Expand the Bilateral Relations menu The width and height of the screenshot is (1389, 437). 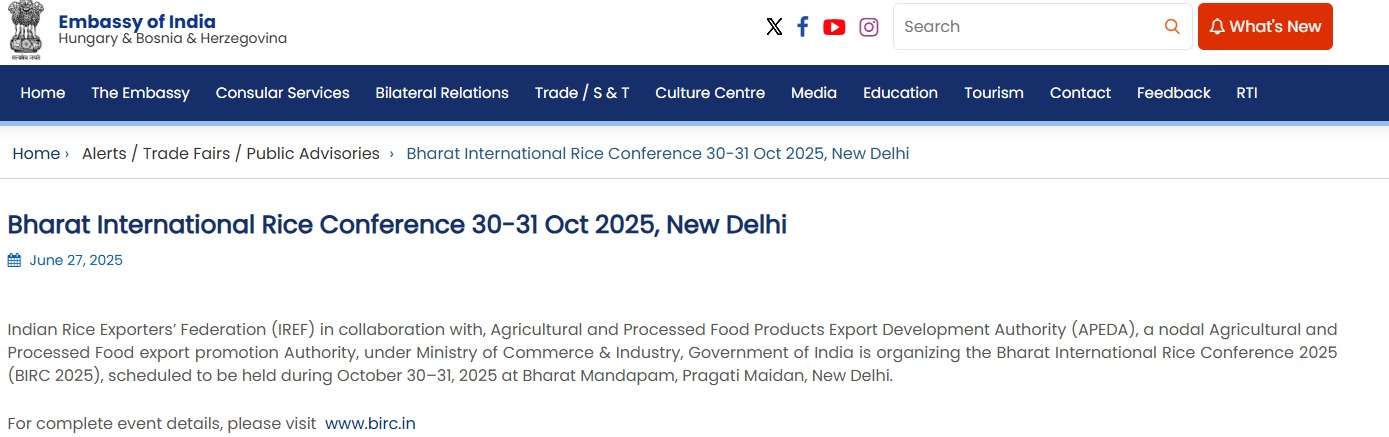coord(442,93)
